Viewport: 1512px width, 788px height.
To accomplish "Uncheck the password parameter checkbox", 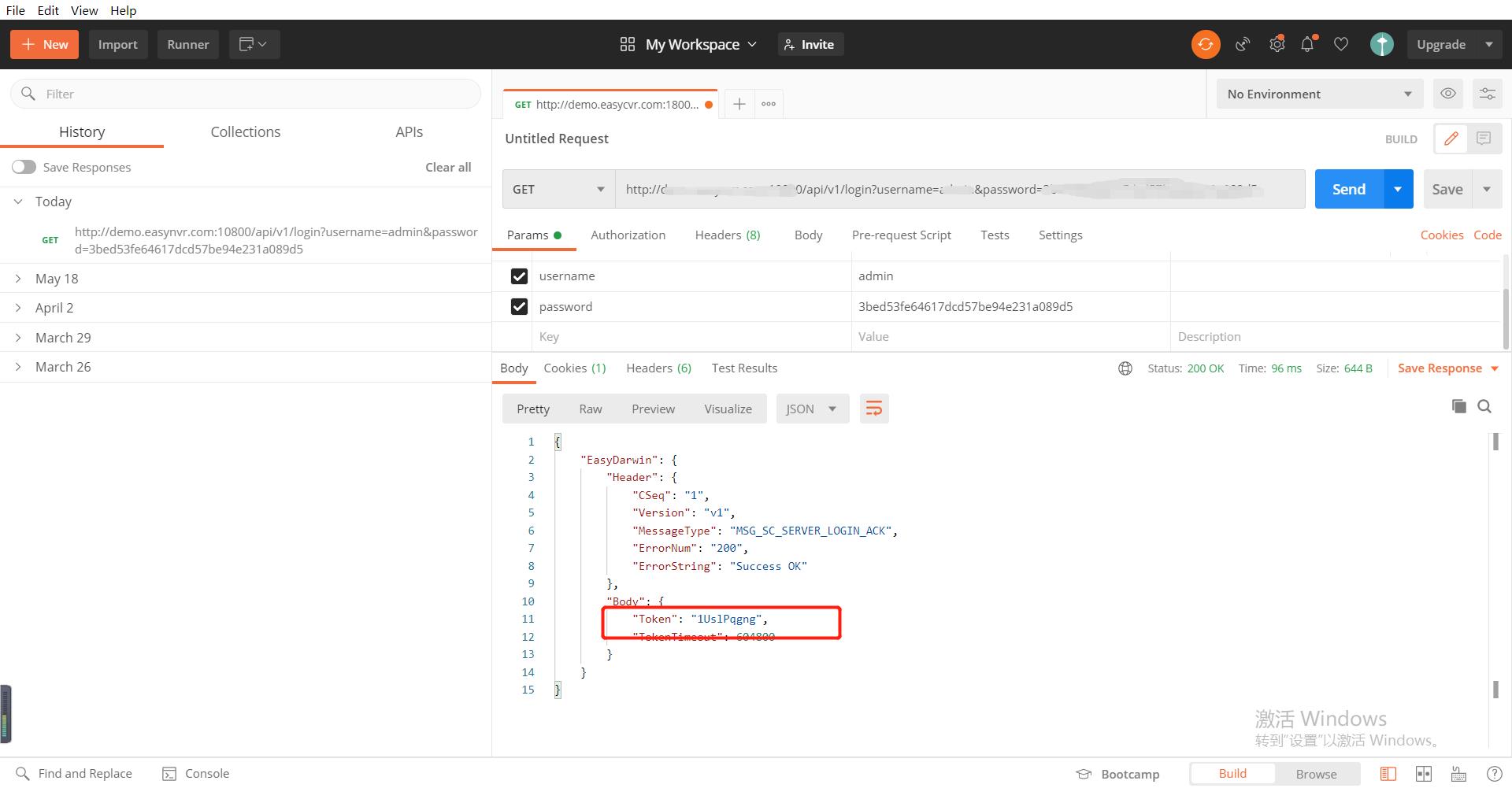I will coord(519,306).
